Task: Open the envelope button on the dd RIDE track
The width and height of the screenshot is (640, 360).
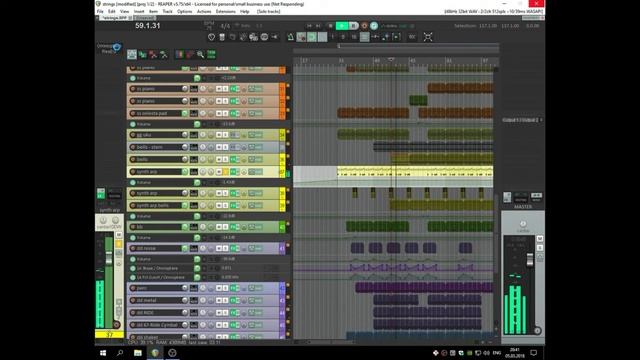Action: click(x=256, y=313)
